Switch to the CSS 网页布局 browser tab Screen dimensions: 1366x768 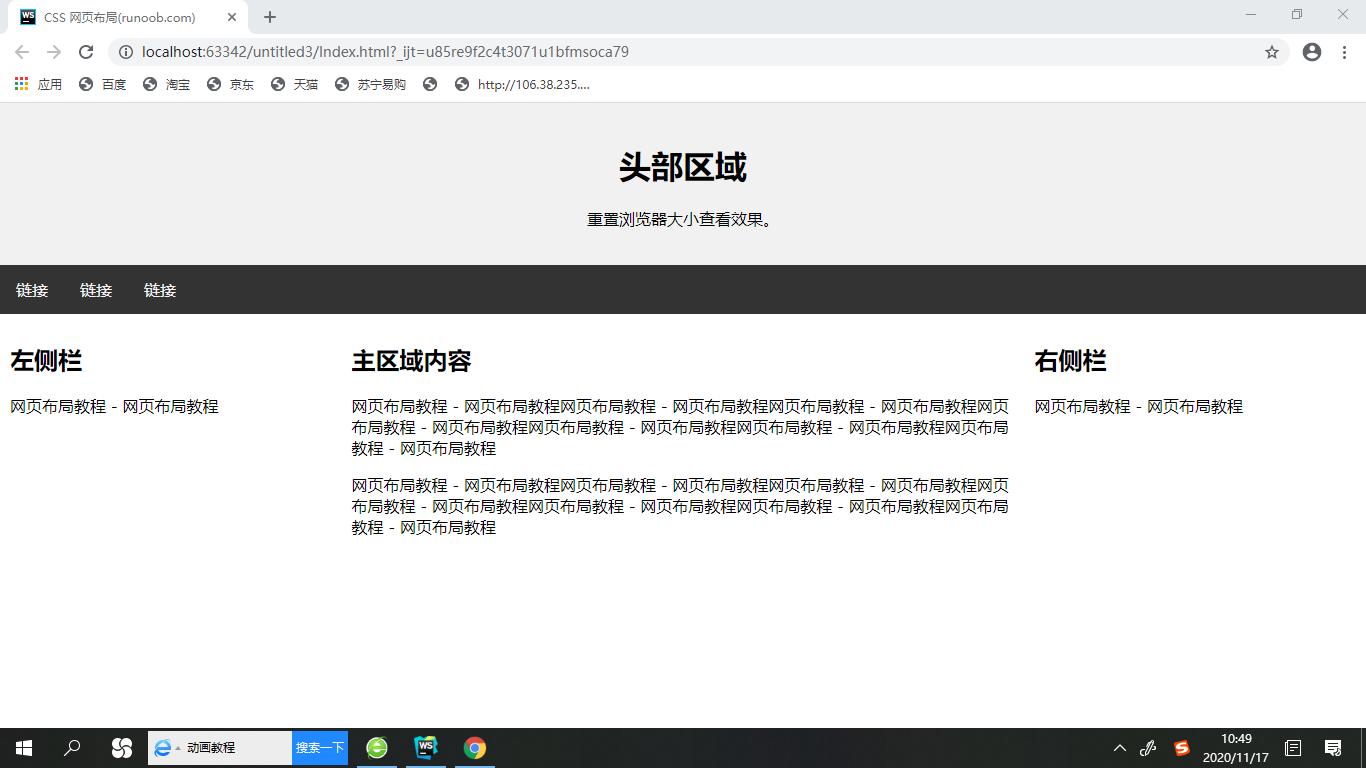tap(120, 17)
